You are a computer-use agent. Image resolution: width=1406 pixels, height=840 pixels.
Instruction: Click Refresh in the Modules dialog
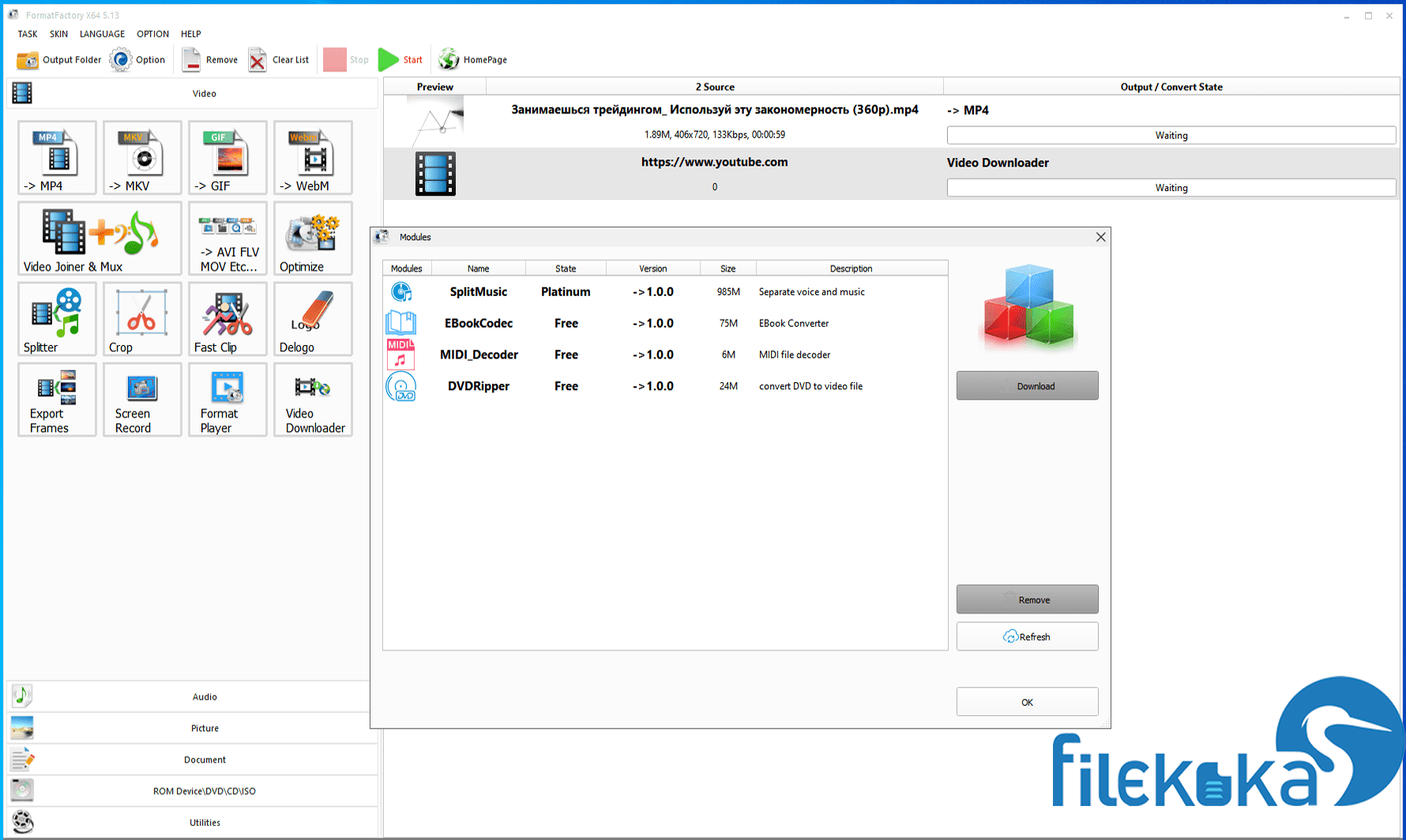pos(1027,637)
